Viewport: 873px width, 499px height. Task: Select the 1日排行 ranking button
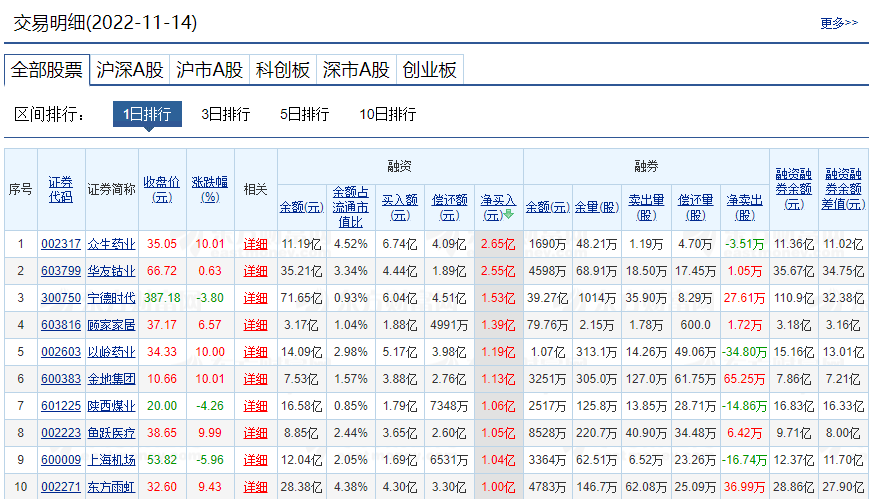(x=147, y=114)
